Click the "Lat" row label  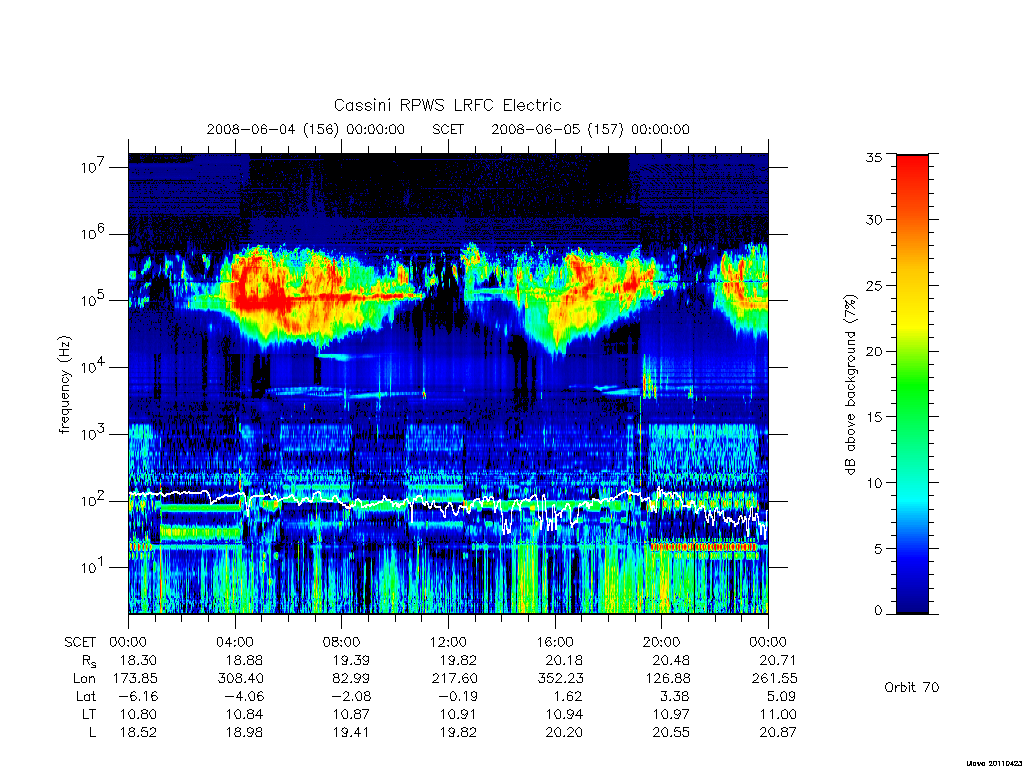pyautogui.click(x=86, y=696)
